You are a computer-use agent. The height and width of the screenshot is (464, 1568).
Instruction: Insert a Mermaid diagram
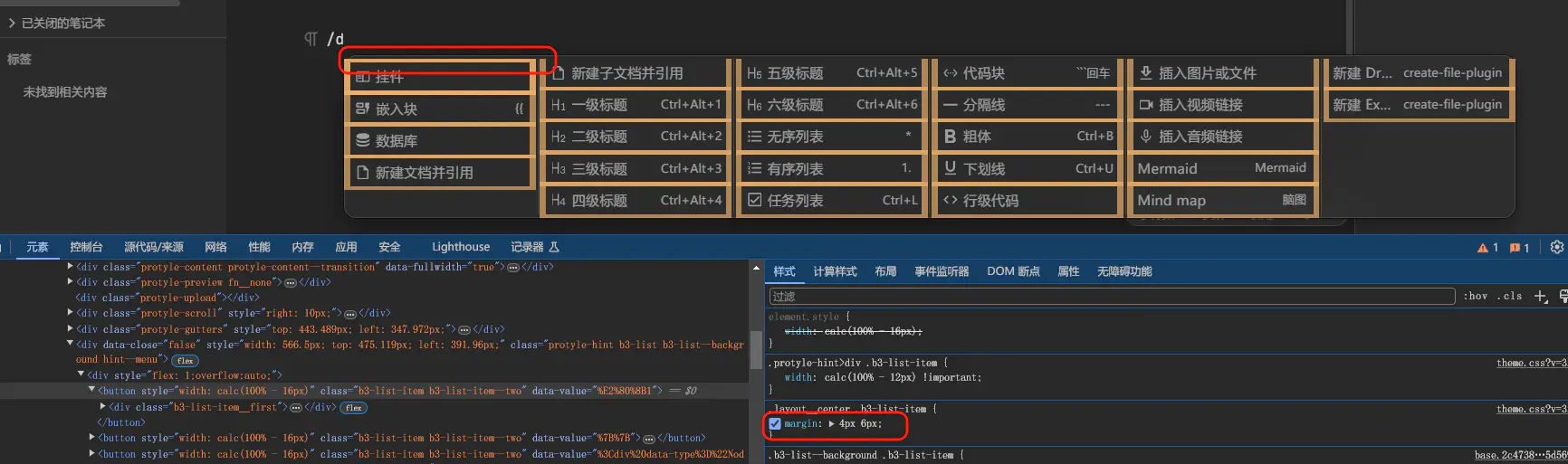pyautogui.click(x=1223, y=168)
